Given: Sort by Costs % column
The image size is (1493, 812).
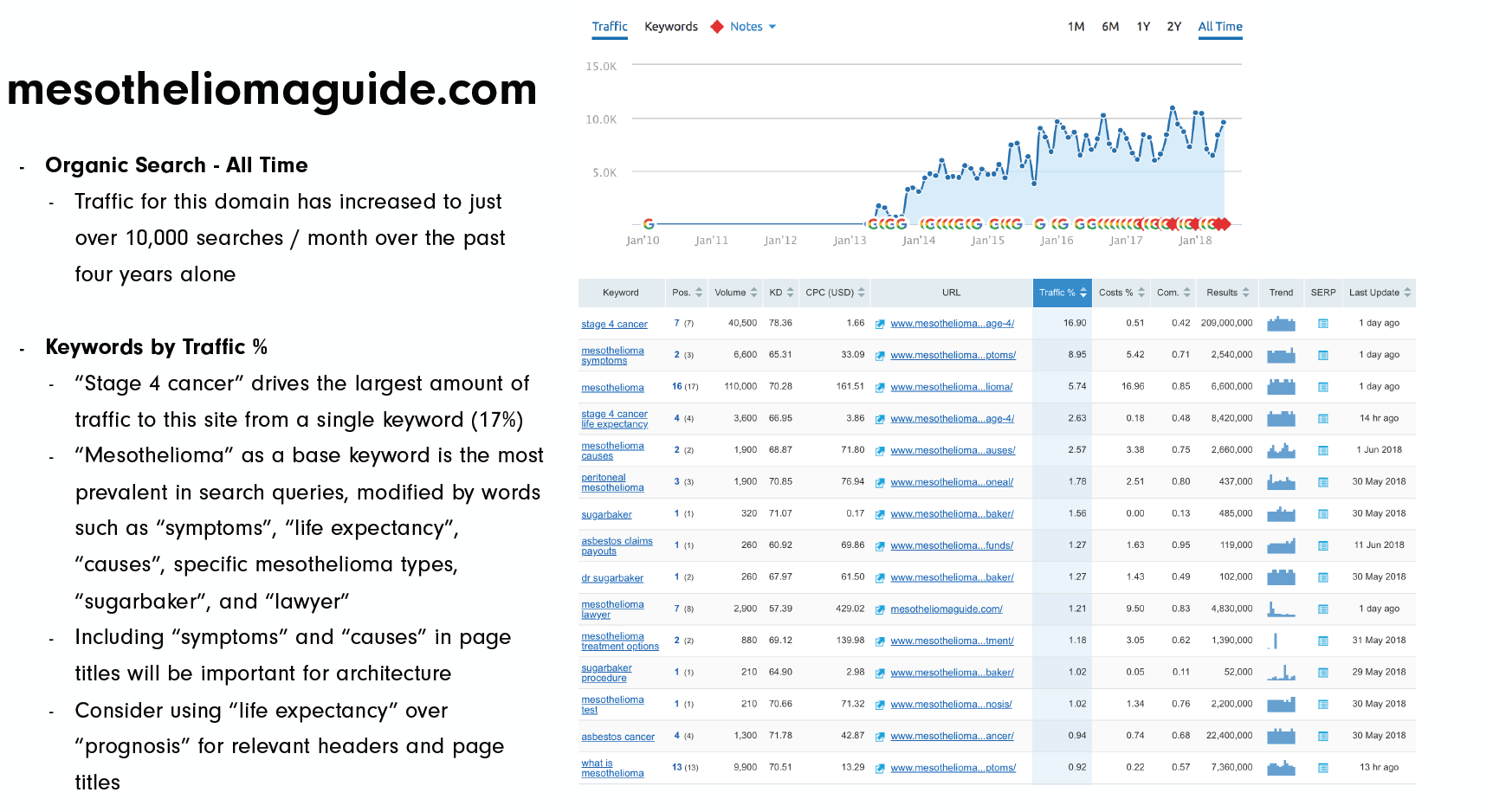Looking at the screenshot, I should pos(1121,293).
